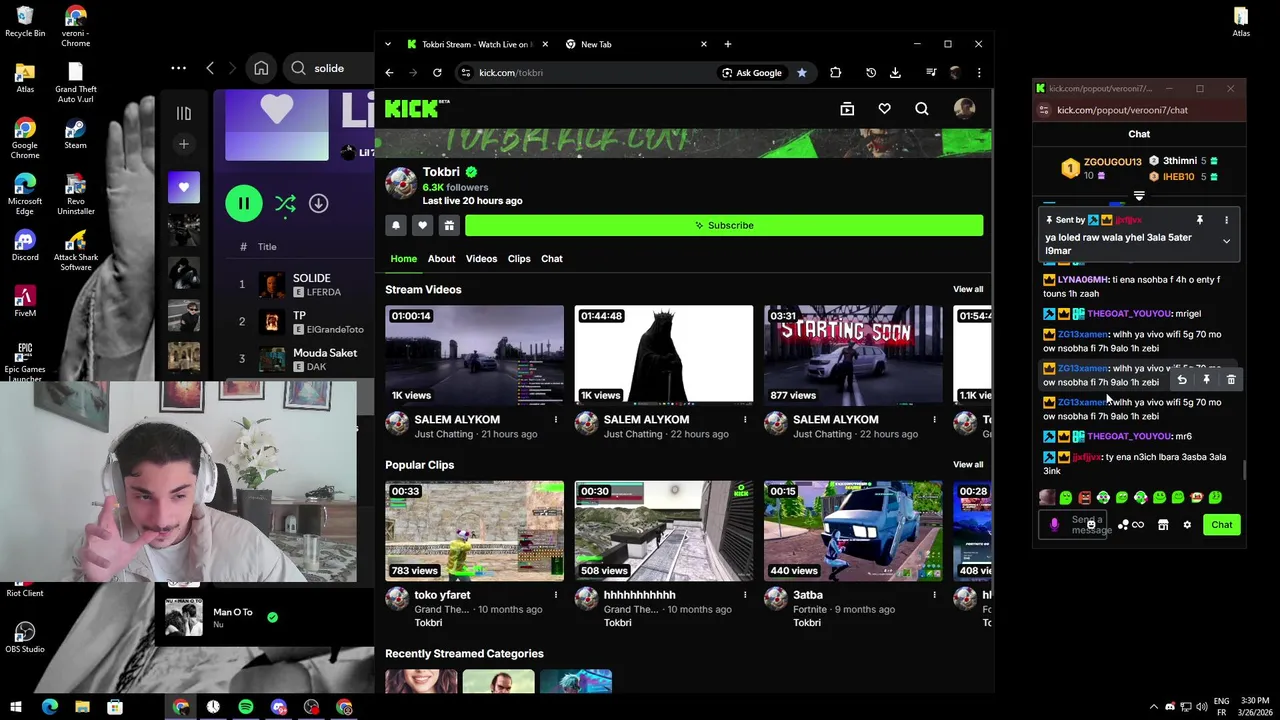Close the New Tab tab

click(703, 44)
